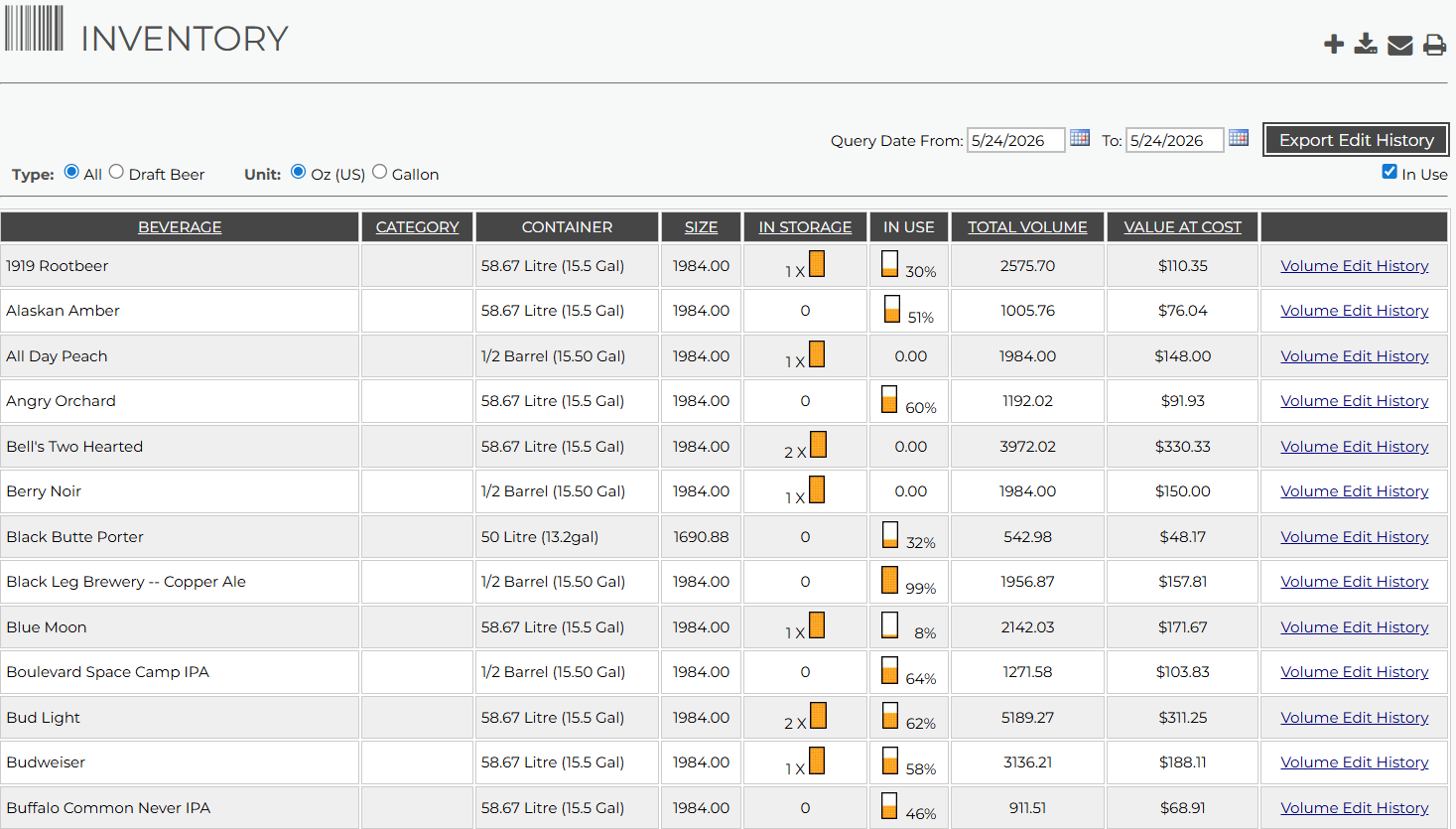Click the Boulevard Space Camp IPA 64% gauge
This screenshot has height=829, width=1456.
tap(890, 670)
